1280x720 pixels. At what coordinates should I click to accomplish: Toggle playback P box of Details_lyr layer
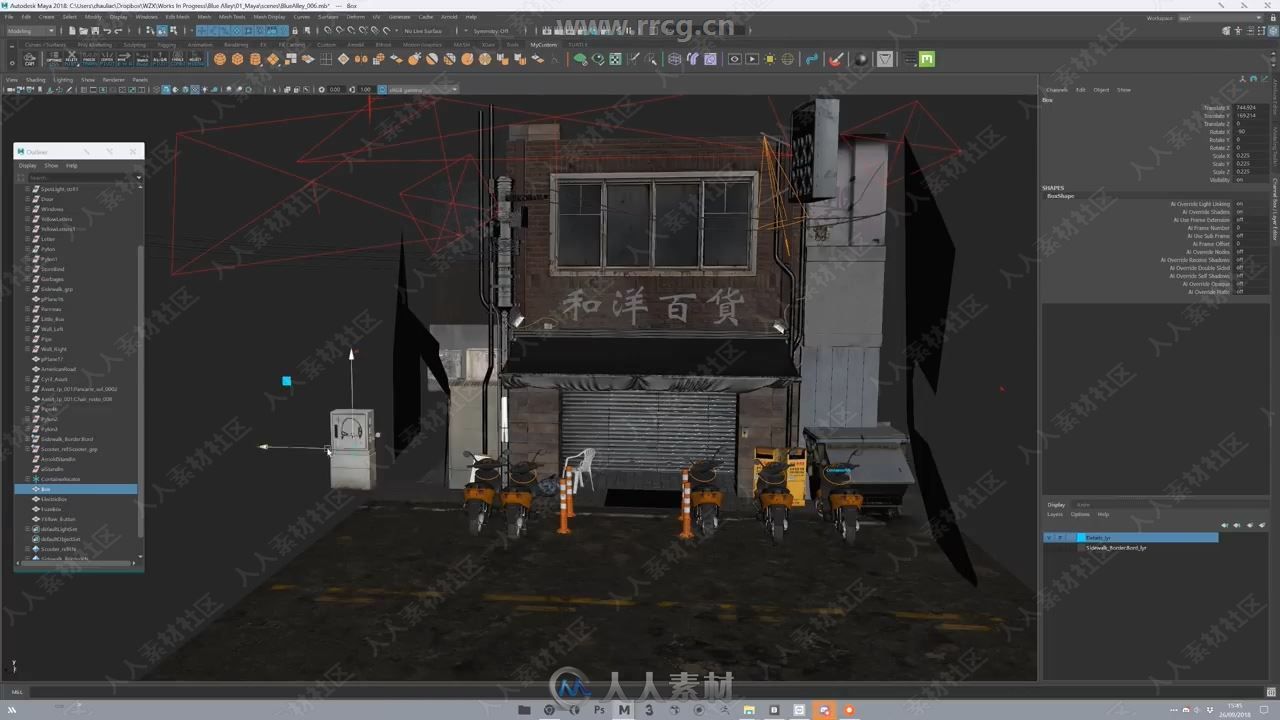click(1060, 538)
